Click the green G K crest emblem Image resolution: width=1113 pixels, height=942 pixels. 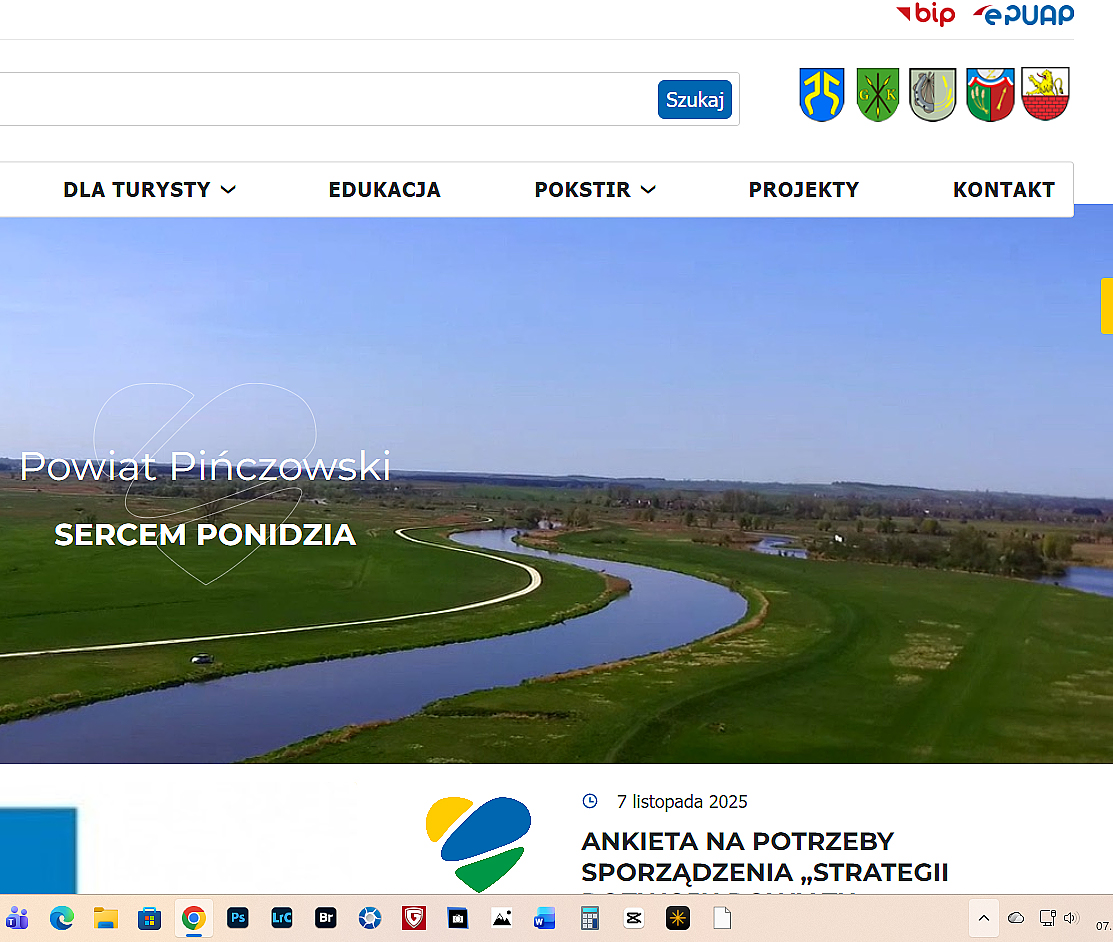(877, 94)
